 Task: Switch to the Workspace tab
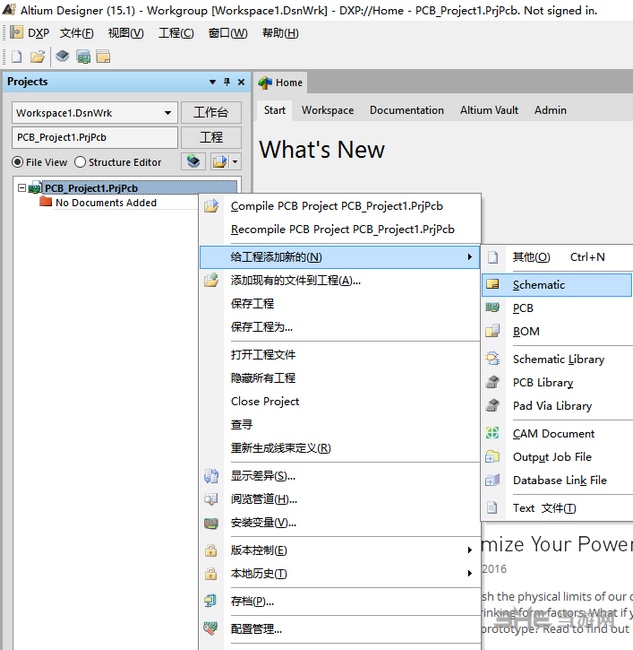click(327, 110)
